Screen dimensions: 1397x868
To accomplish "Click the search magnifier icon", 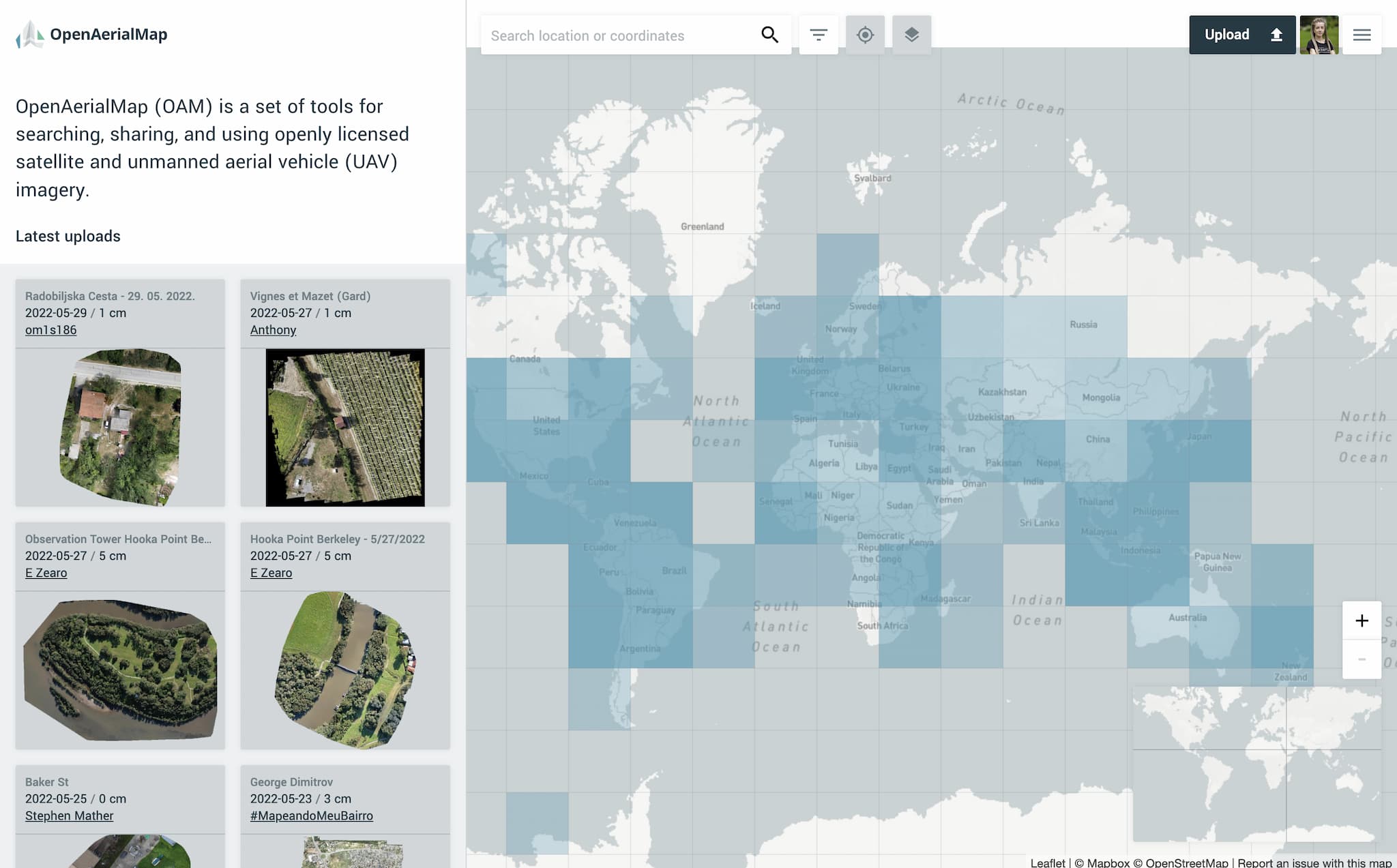I will point(769,35).
